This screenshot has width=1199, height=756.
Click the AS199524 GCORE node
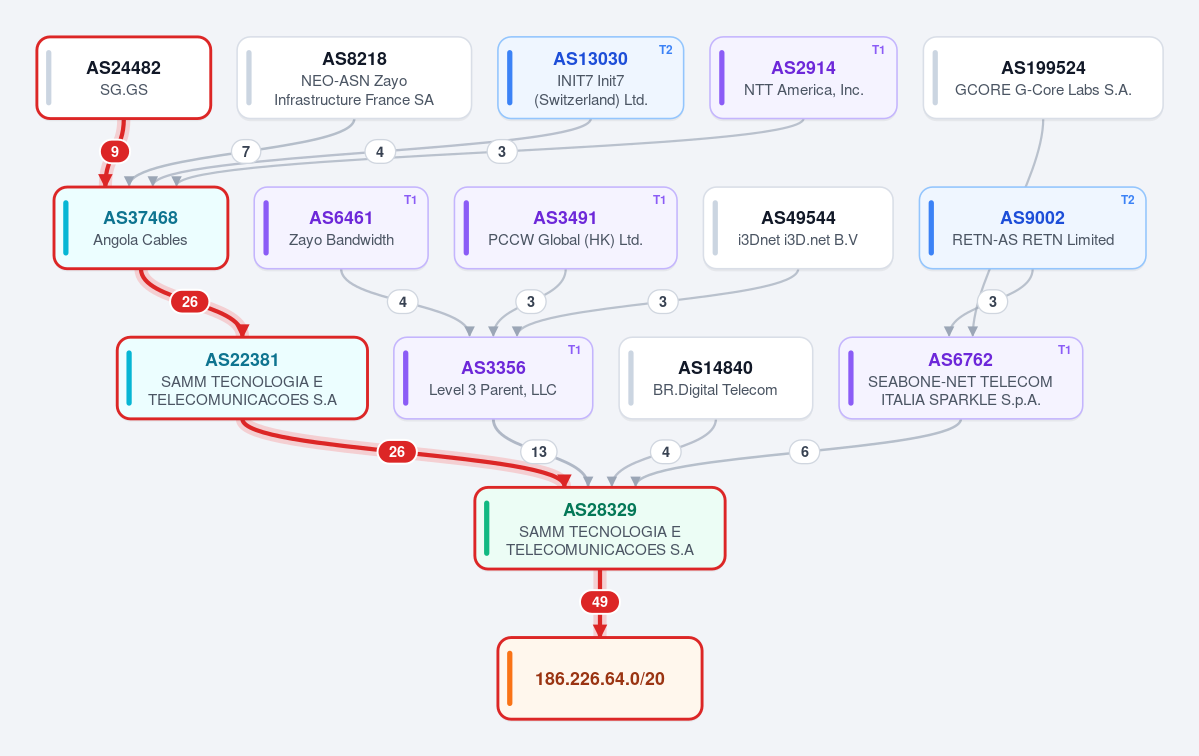point(1043,78)
